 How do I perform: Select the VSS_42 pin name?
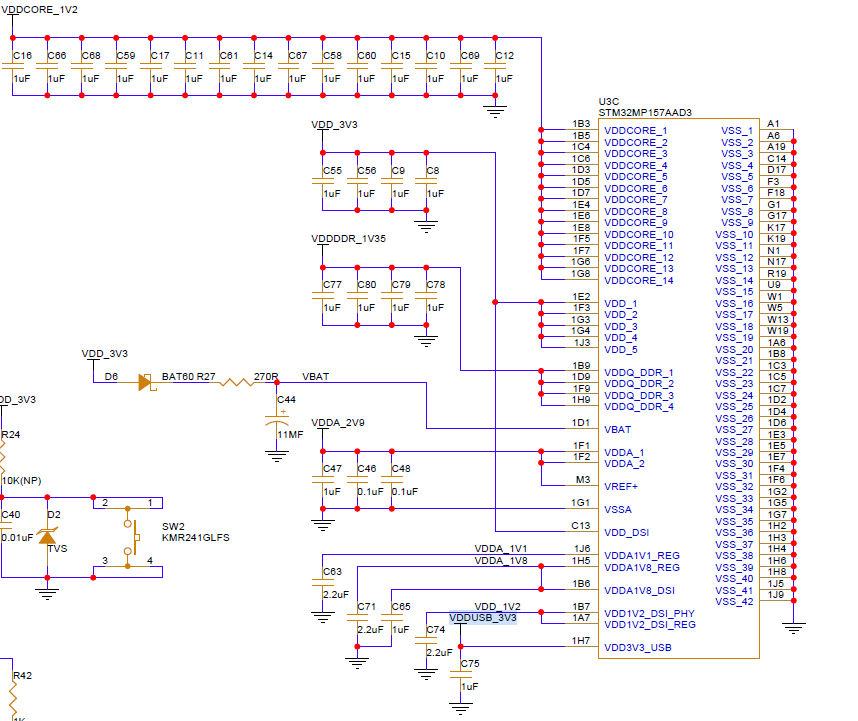pos(734,601)
